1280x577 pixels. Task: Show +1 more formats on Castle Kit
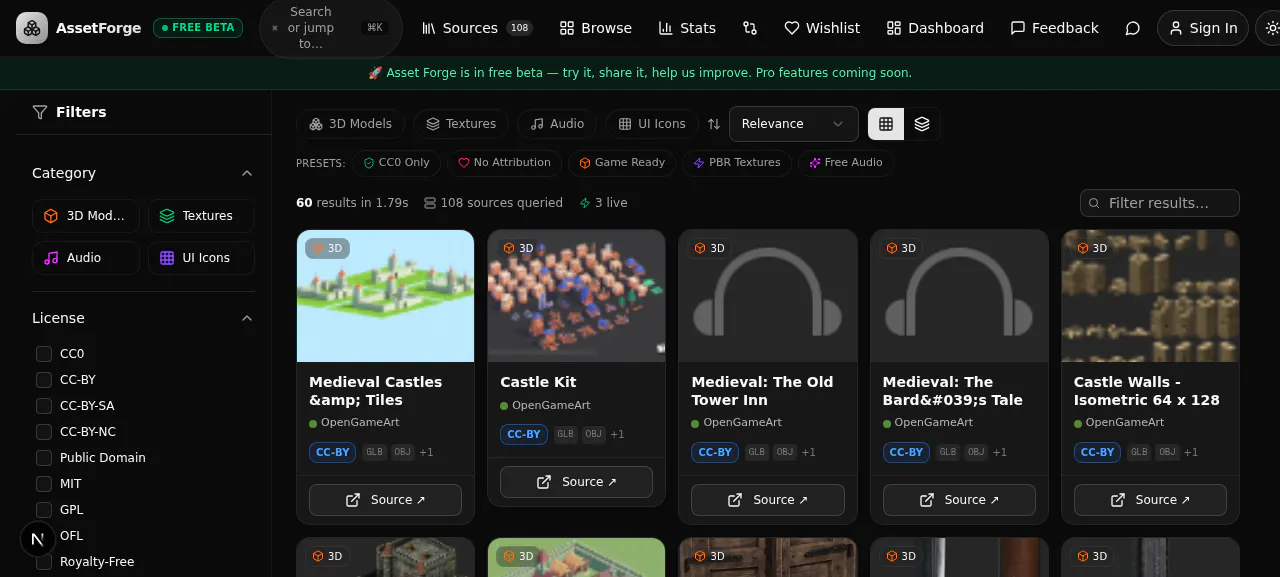tap(617, 434)
